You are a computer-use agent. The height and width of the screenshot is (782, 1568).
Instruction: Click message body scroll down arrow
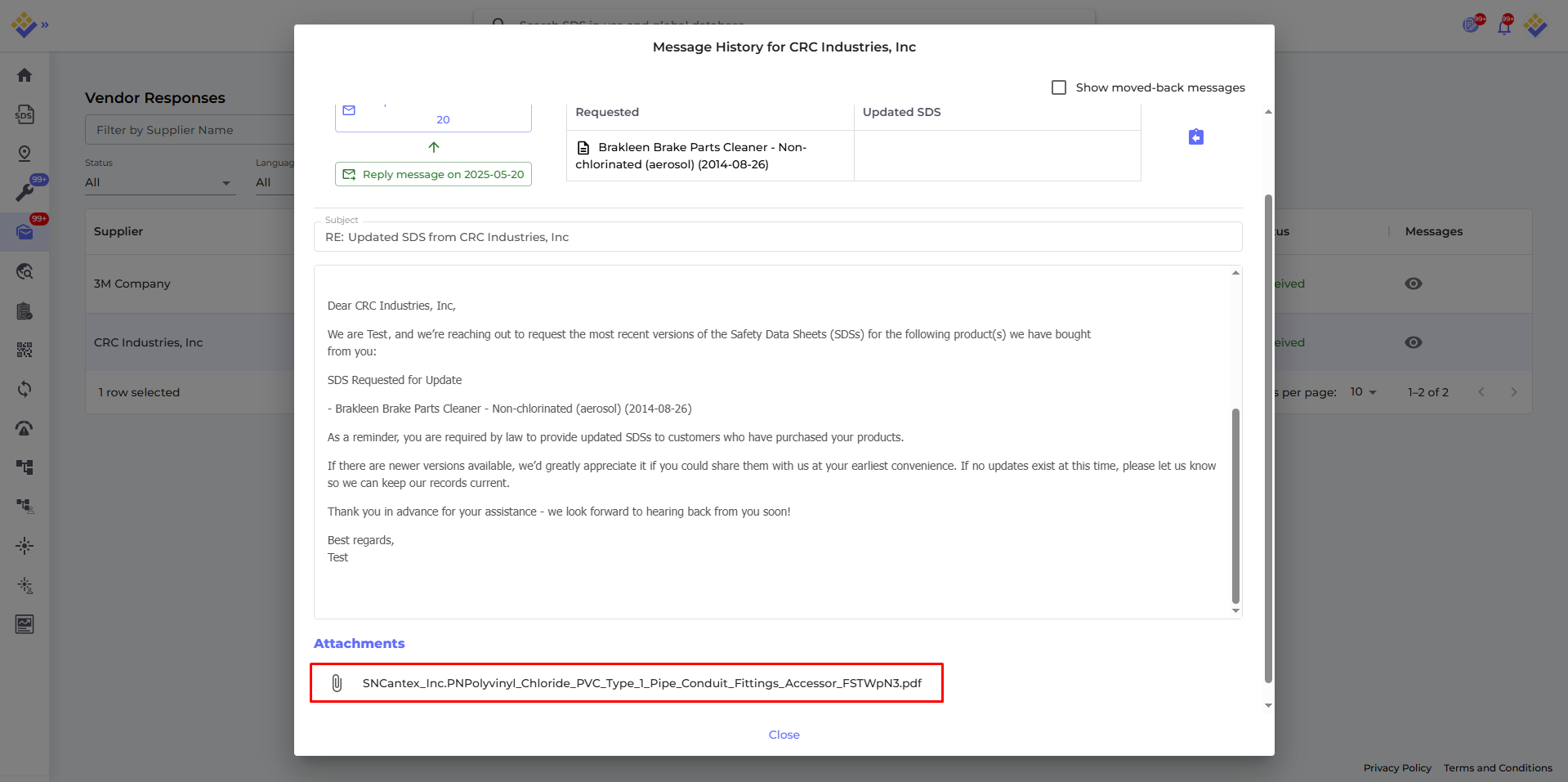tap(1235, 611)
